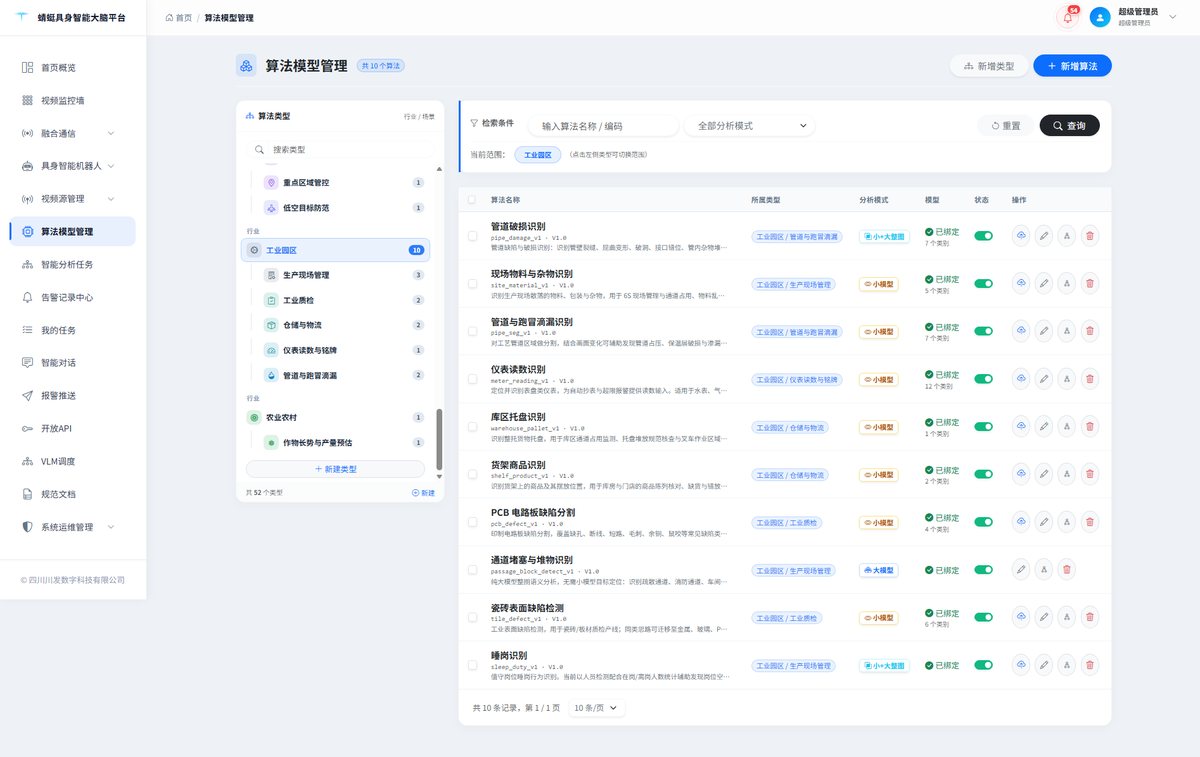Toggle the status switch for 管道破损识别
Screen dimensions: 1200x757
click(x=983, y=236)
